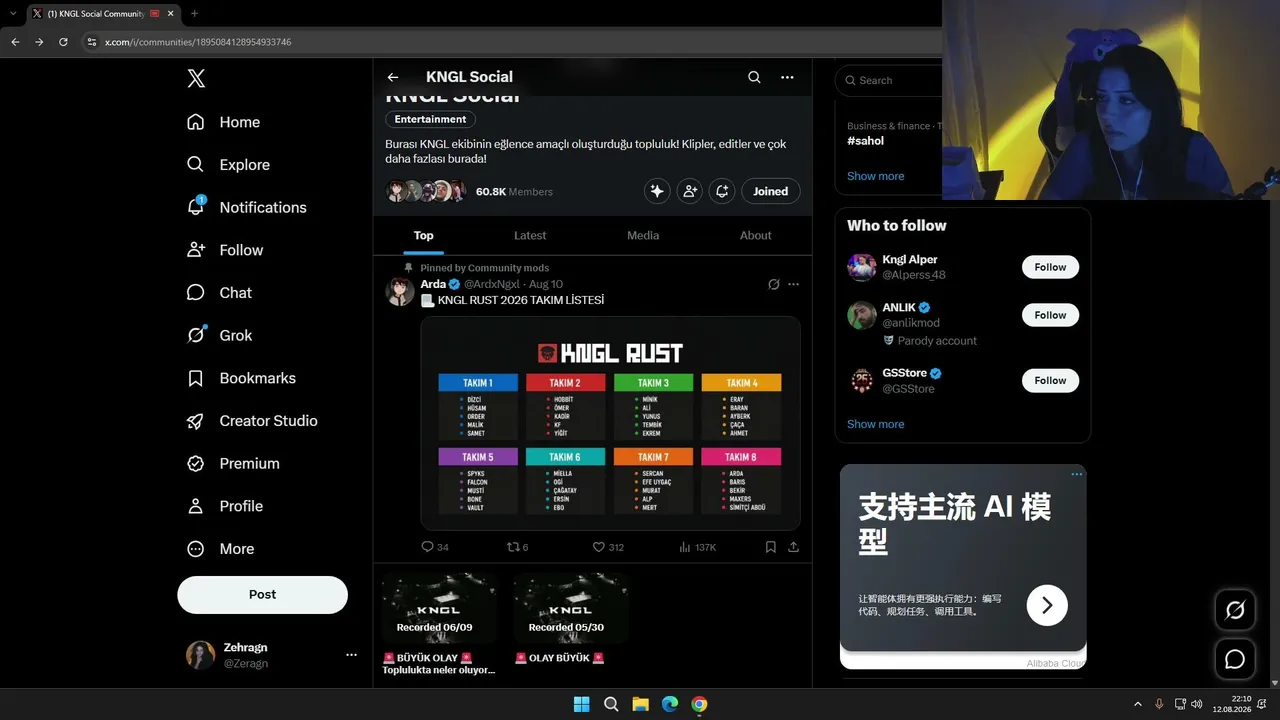Screen dimensions: 1280x720
Task: Reload the page in the browser
Action: [x=63, y=42]
